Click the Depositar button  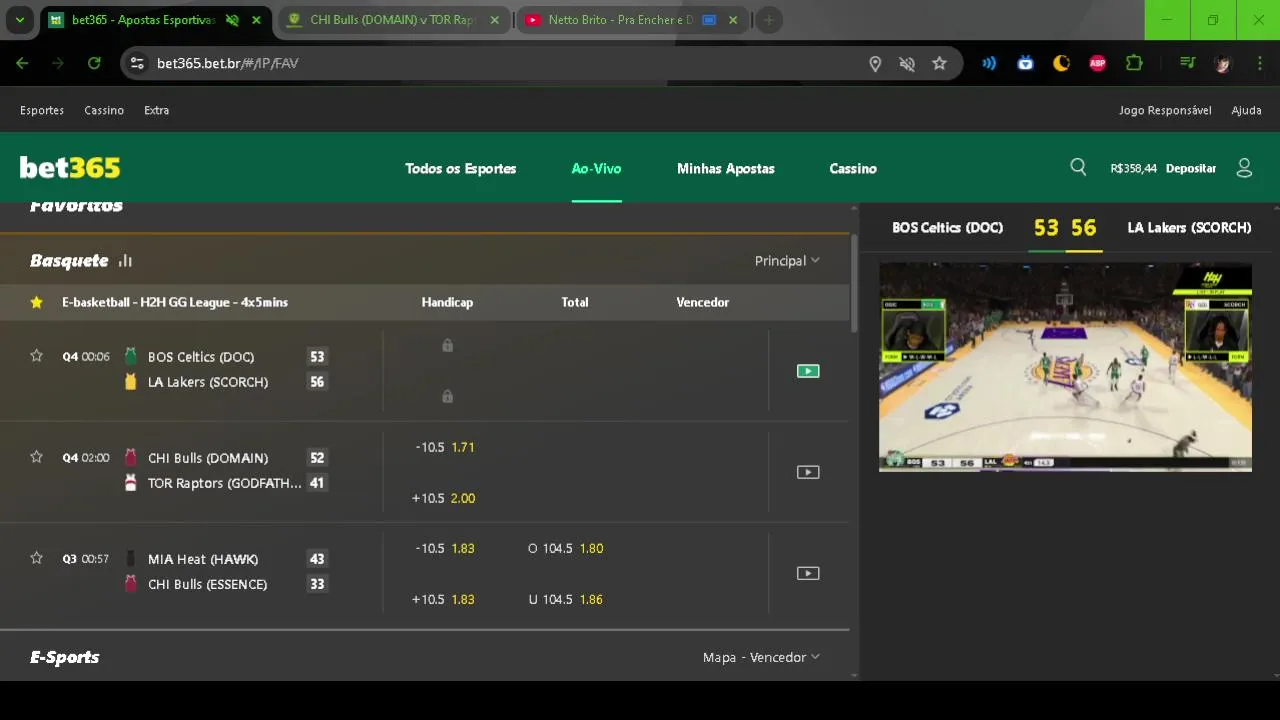point(1191,168)
